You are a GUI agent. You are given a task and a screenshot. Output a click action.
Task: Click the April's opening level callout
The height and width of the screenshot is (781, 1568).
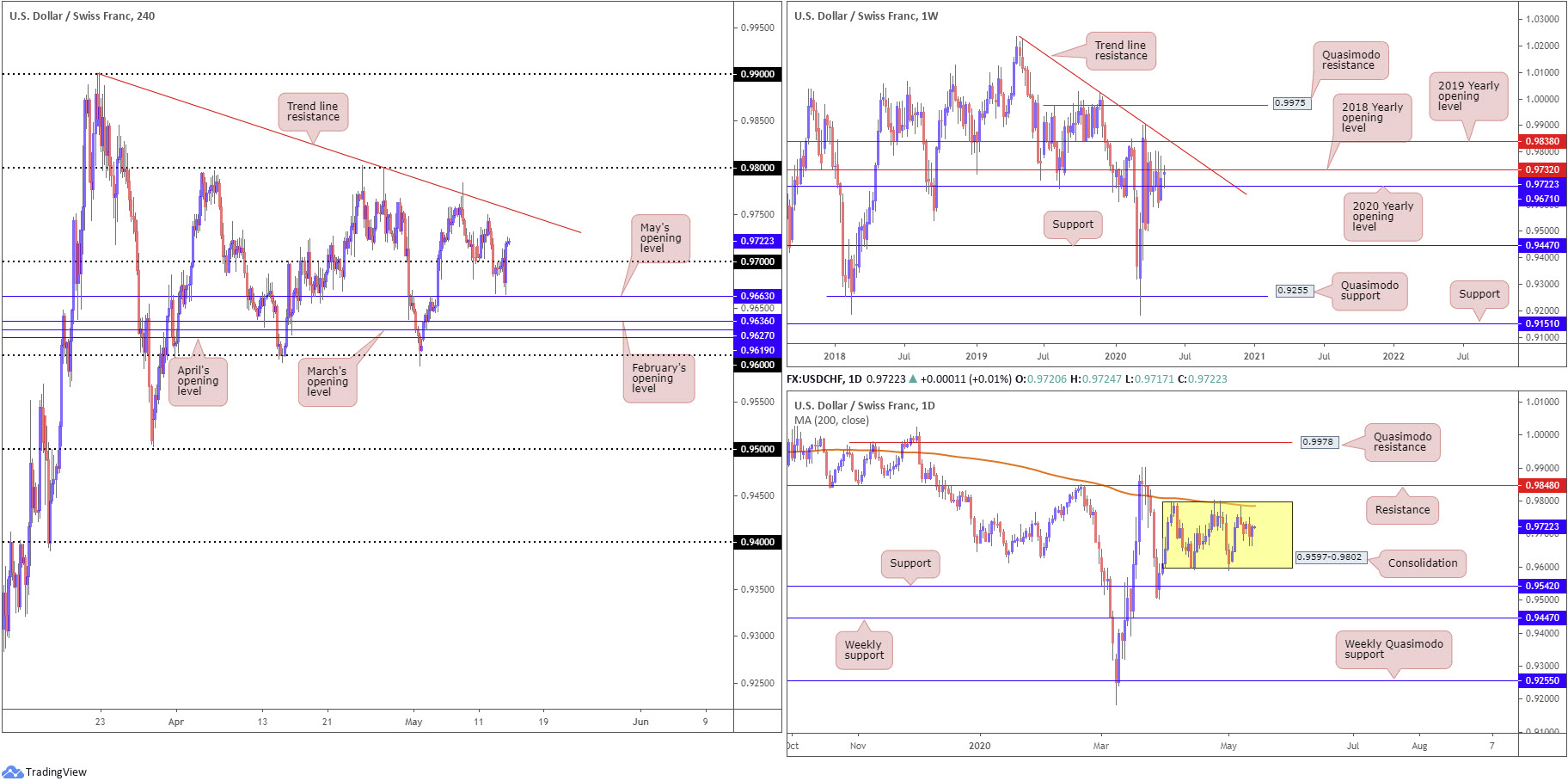click(198, 381)
